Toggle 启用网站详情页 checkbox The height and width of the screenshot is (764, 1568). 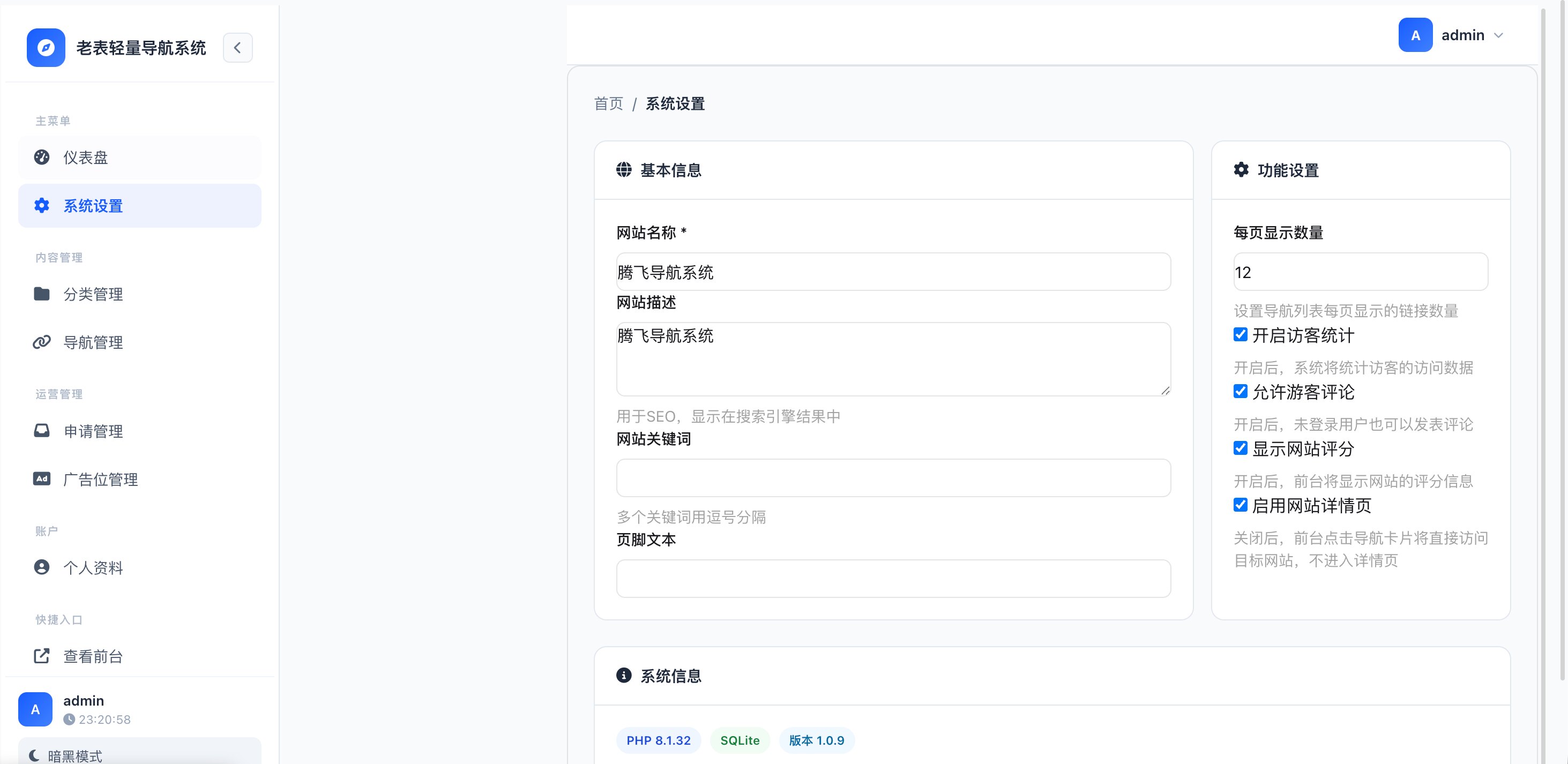[x=1241, y=505]
